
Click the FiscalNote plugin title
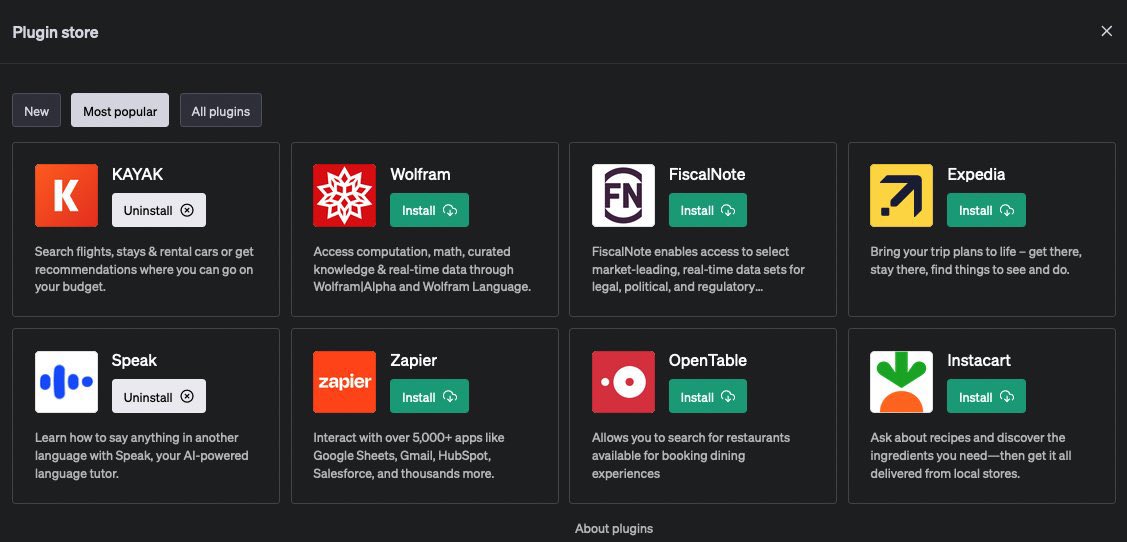click(707, 174)
